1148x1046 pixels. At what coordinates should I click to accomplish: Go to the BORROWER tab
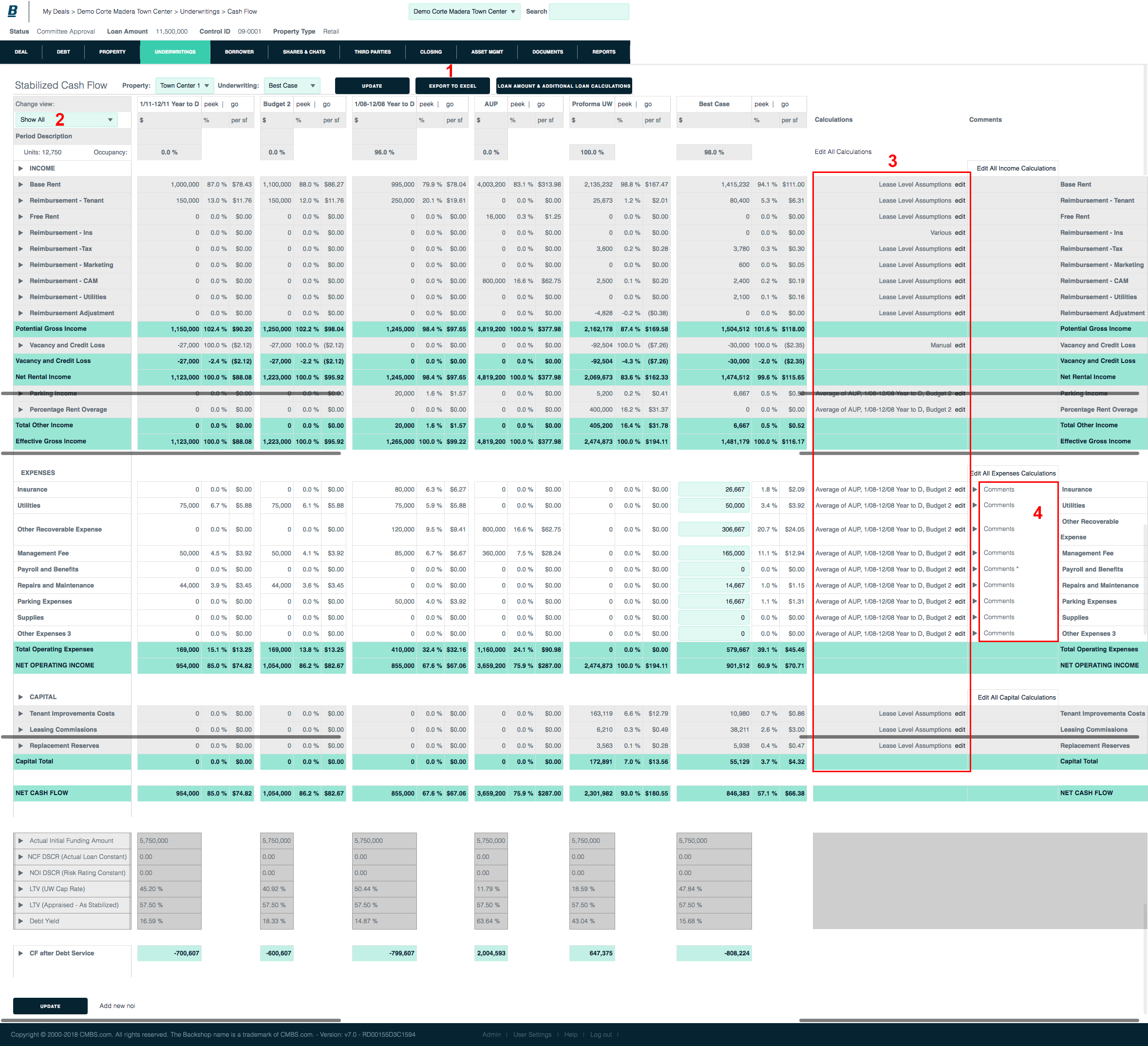click(239, 52)
